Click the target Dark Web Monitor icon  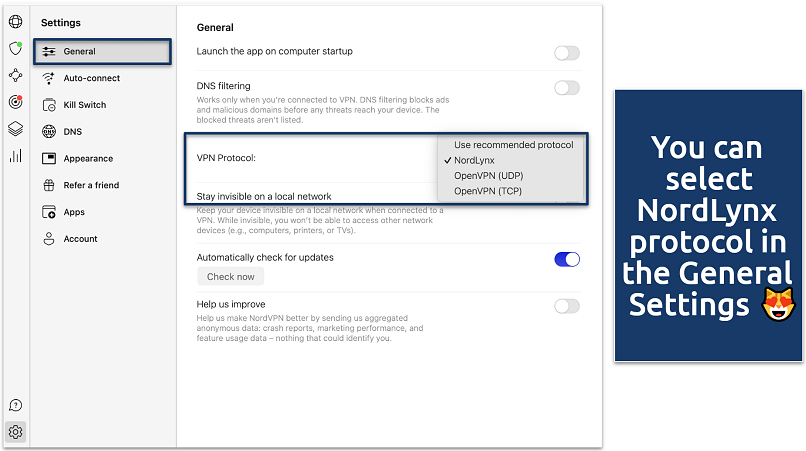(15, 102)
